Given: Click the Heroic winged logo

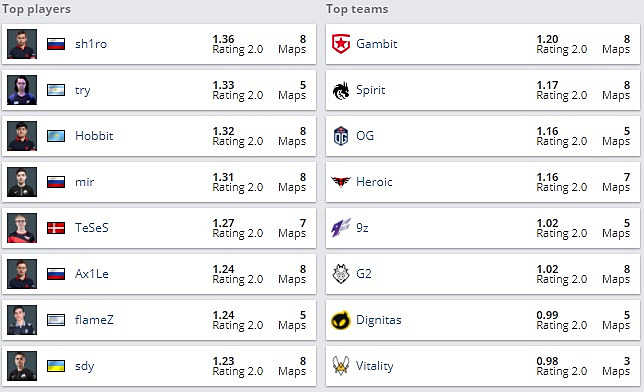Looking at the screenshot, I should 341,181.
